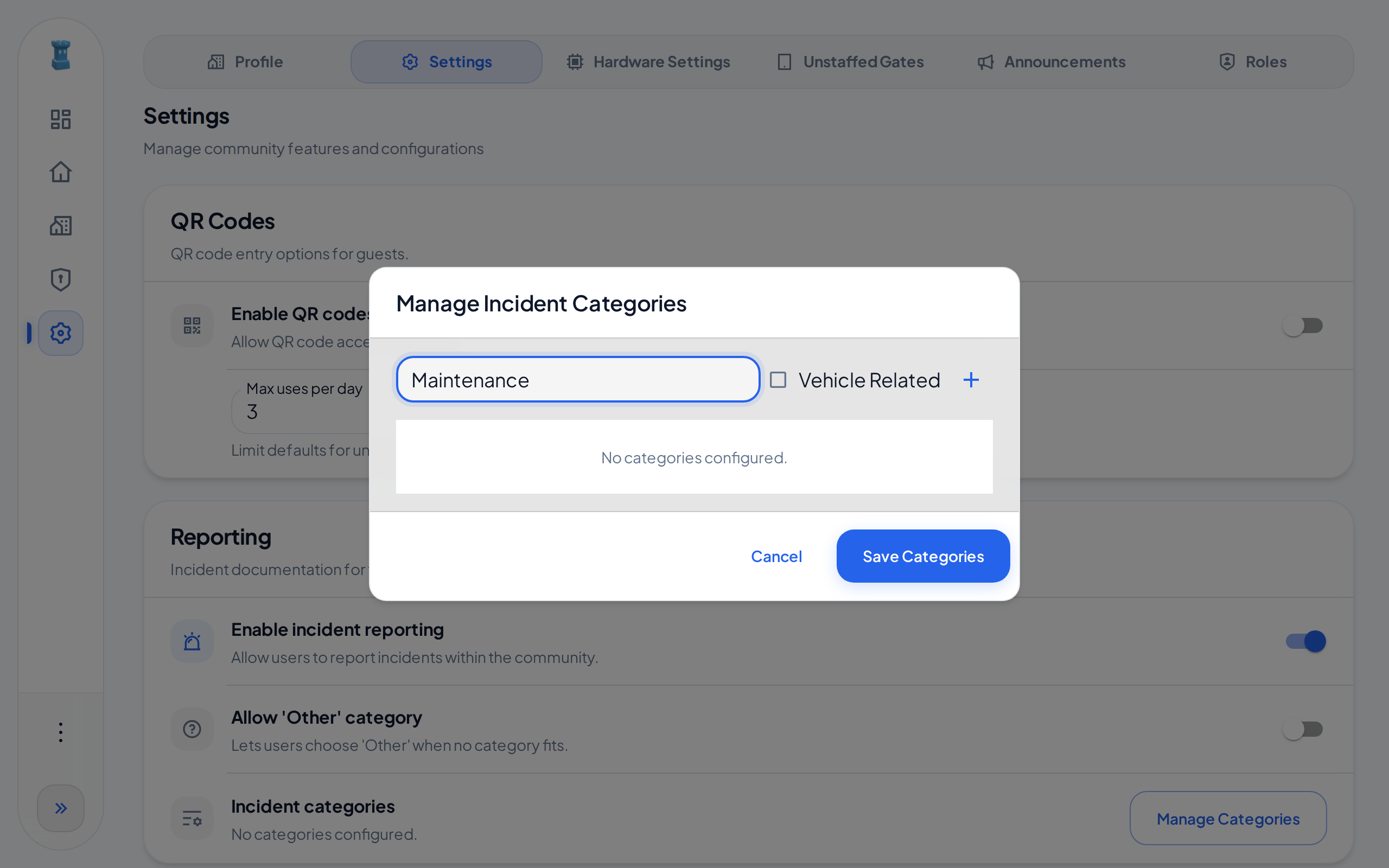Toggle the Allow 'Other' category switch

click(1303, 729)
